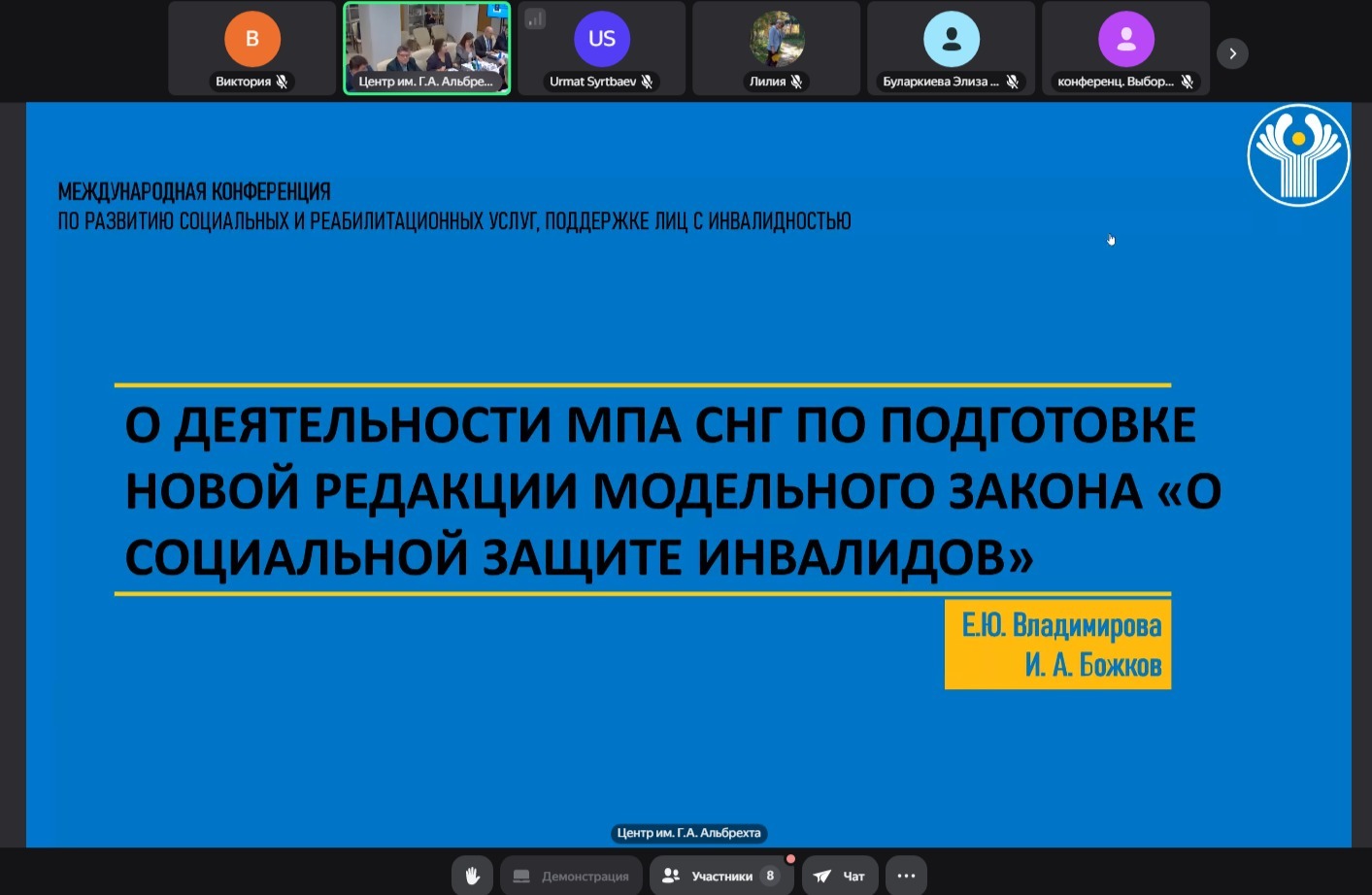The width and height of the screenshot is (1372, 895).
Task: Open the Чат chat panel
Action: pyautogui.click(x=840, y=876)
